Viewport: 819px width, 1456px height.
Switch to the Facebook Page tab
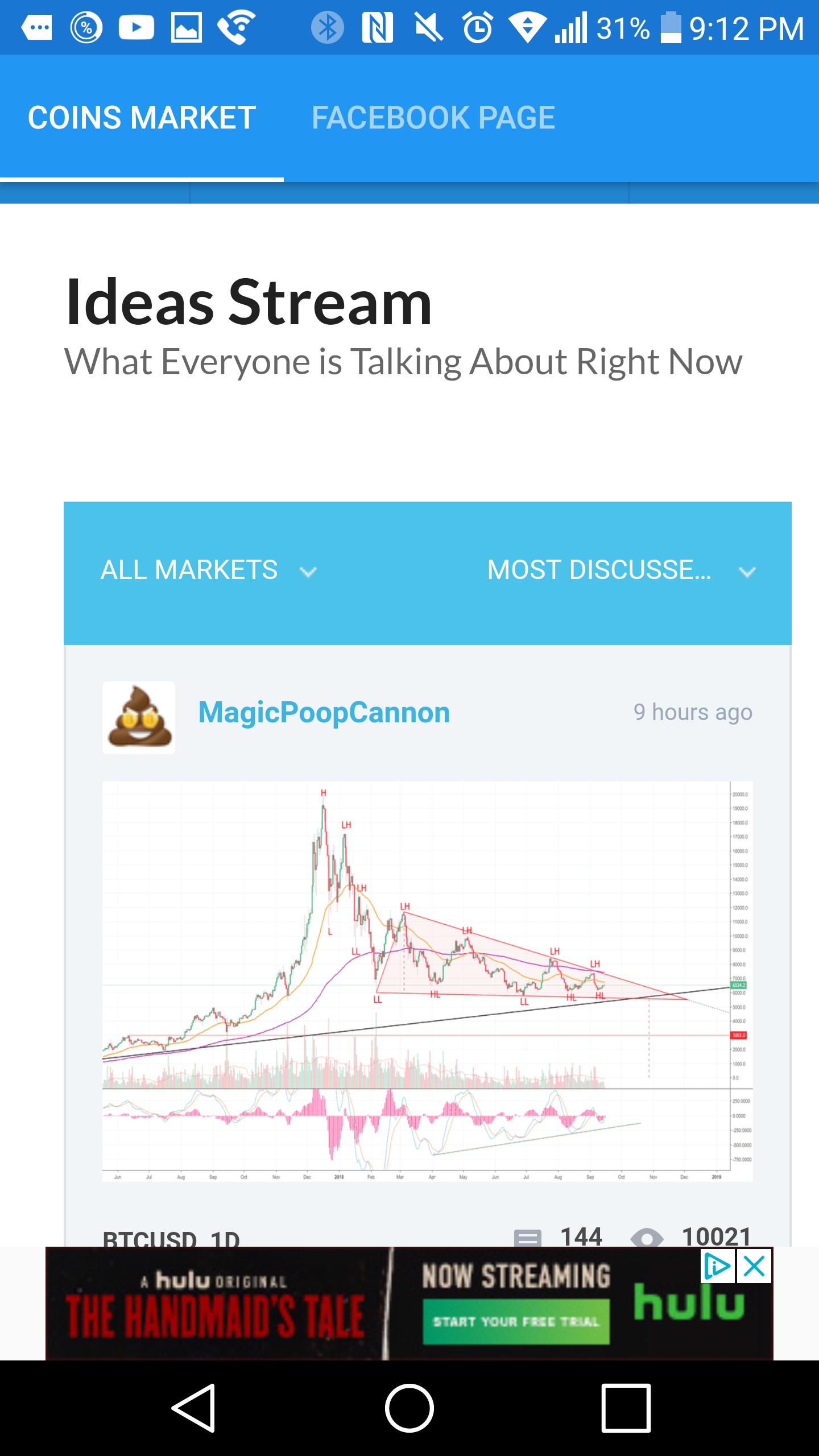point(433,118)
